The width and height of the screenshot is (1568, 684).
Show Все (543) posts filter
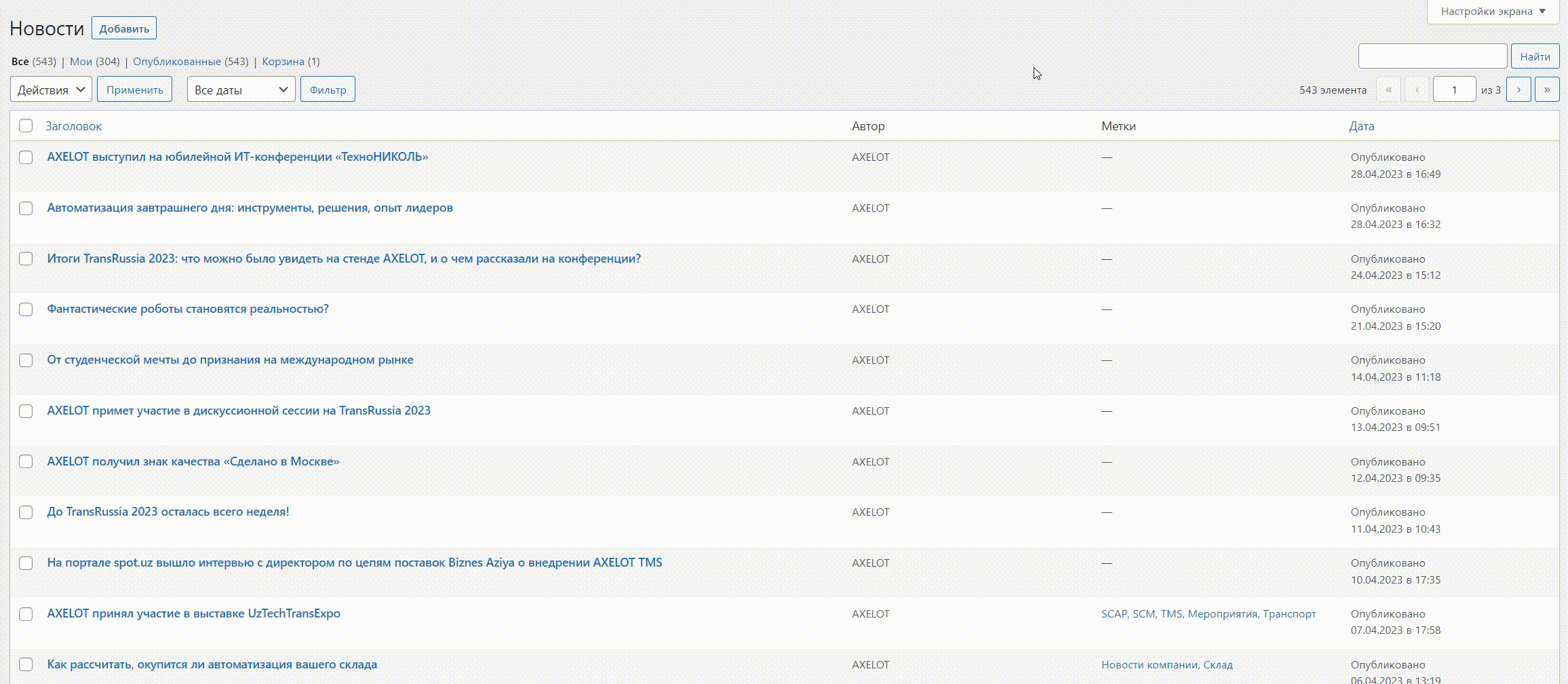(34, 61)
